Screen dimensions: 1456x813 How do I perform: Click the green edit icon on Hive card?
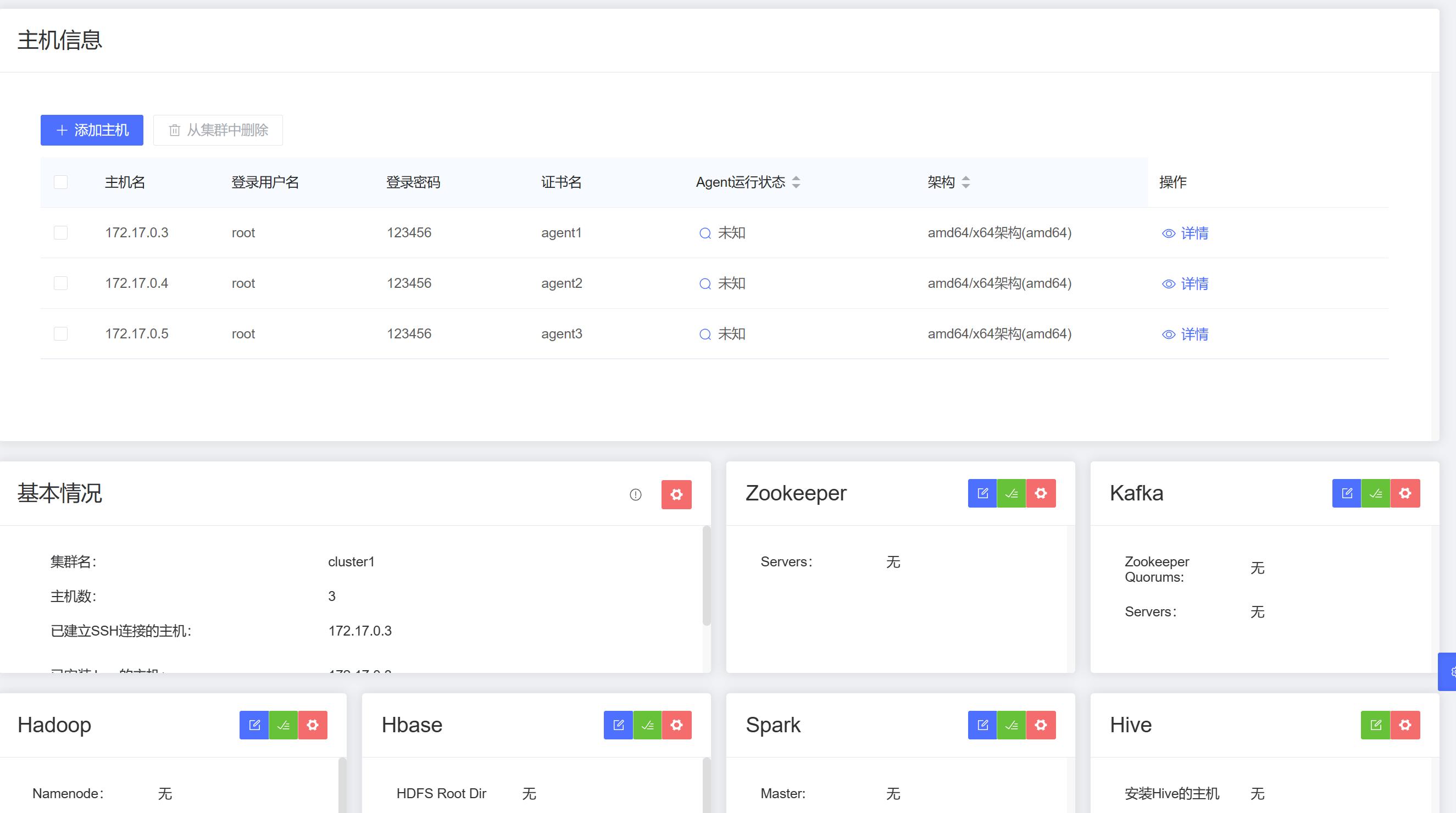(x=1376, y=725)
